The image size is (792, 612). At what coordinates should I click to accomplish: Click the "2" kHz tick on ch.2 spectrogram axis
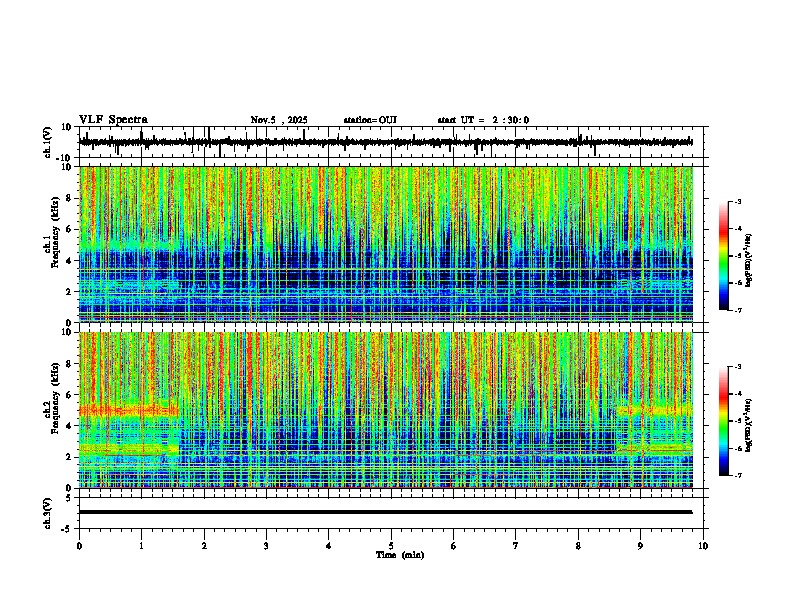click(x=69, y=457)
